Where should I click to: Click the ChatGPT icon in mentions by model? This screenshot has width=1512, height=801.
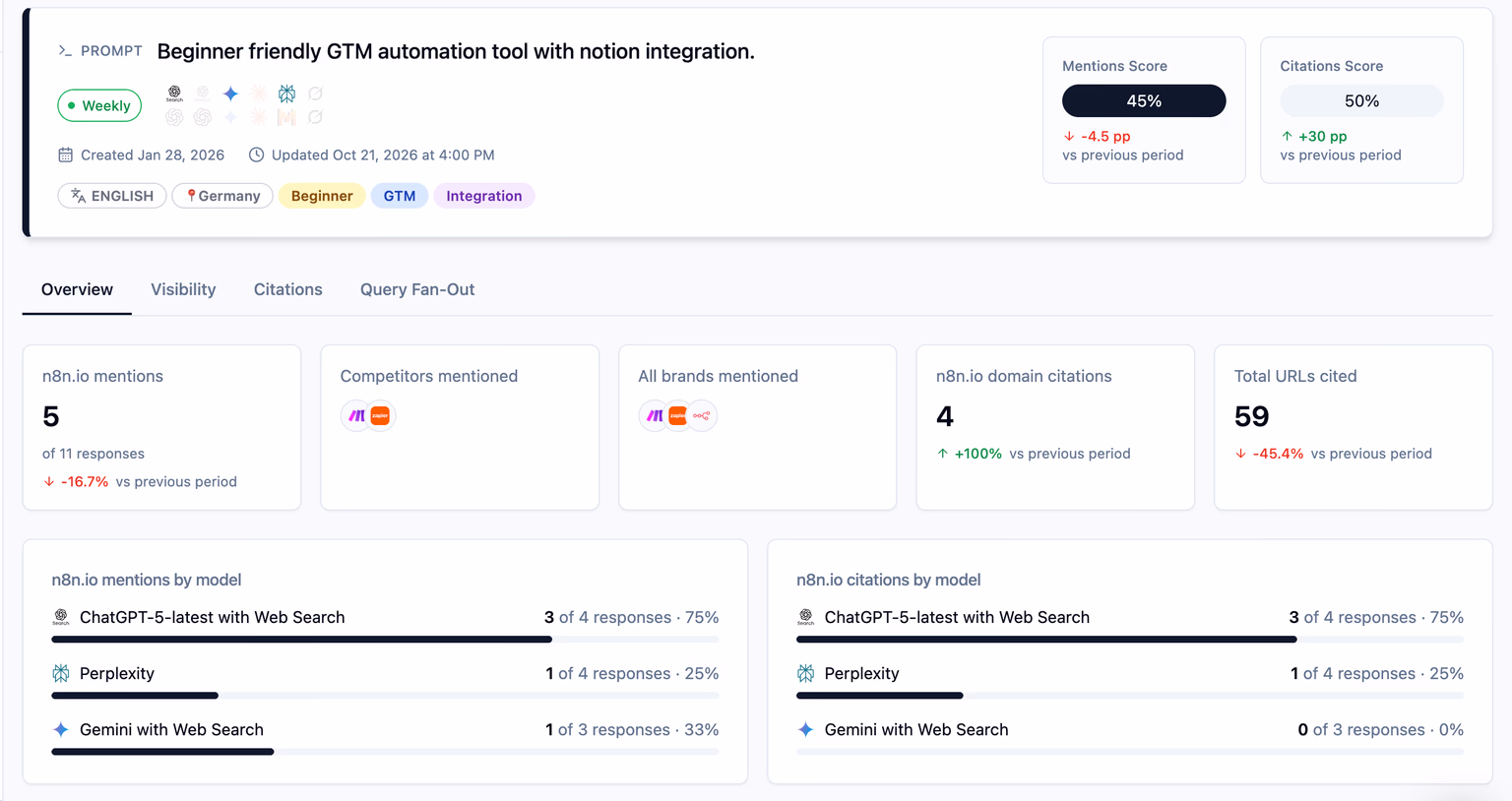61,617
